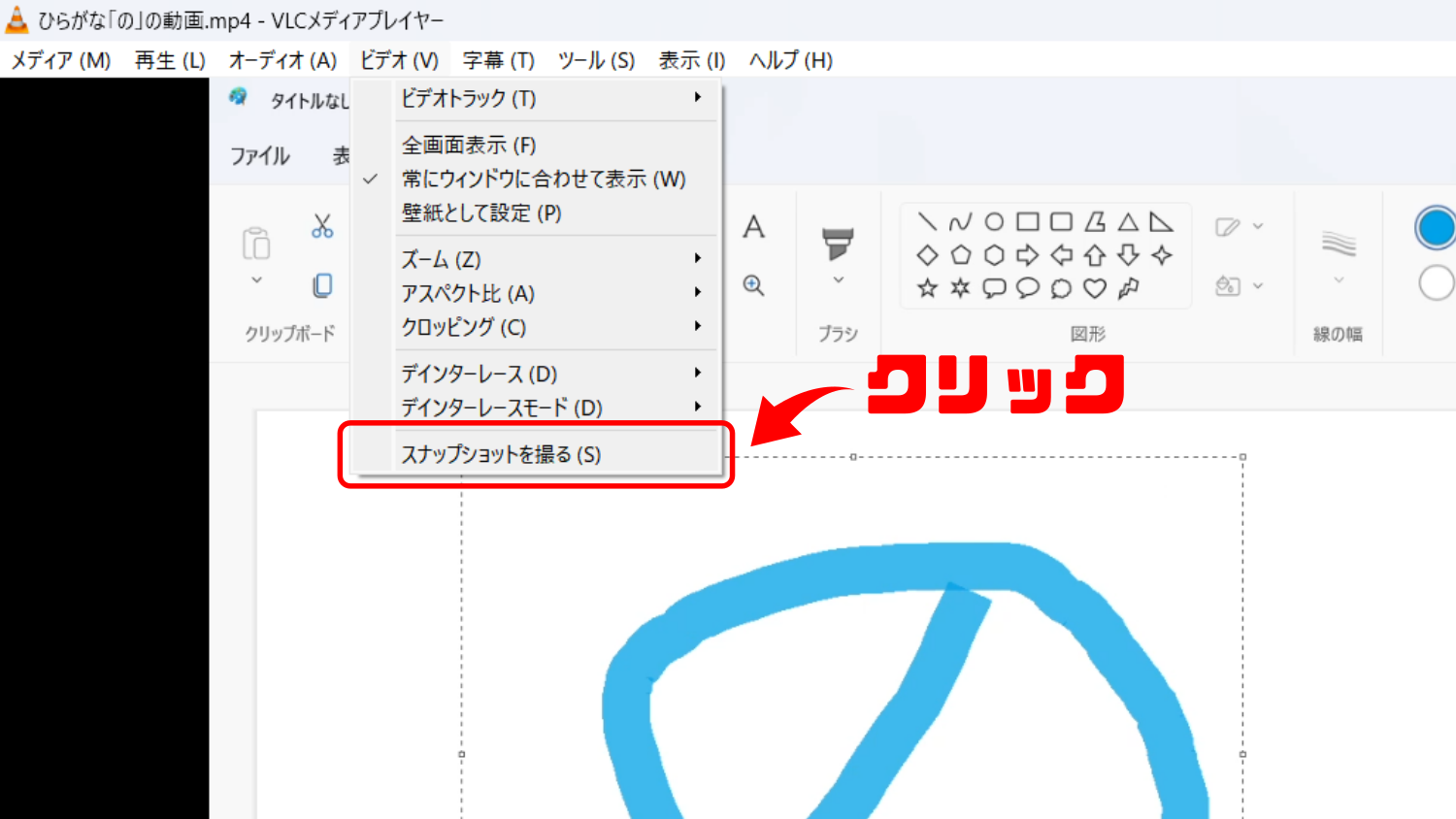Select the lightning bolt shape
This screenshot has height=819, width=1456.
click(1128, 288)
